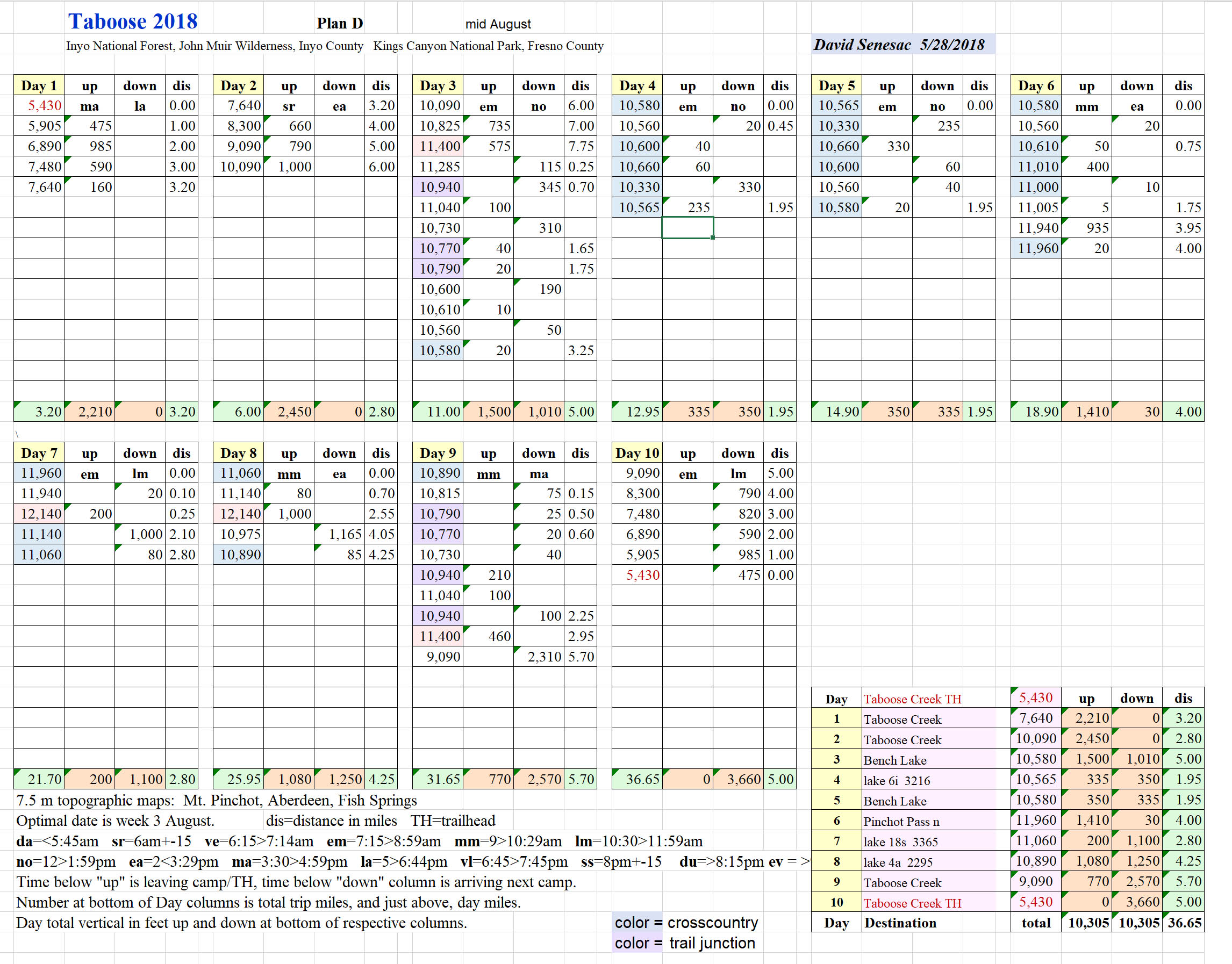Image resolution: width=1232 pixels, height=964 pixels.
Task: Click the lavender crosscountry color legend cell
Action: [637, 922]
